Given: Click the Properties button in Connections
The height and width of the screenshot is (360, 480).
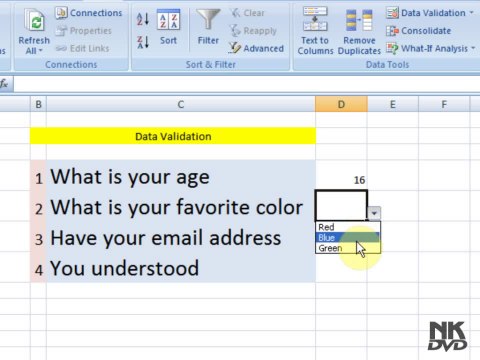Looking at the screenshot, I should [83, 31].
